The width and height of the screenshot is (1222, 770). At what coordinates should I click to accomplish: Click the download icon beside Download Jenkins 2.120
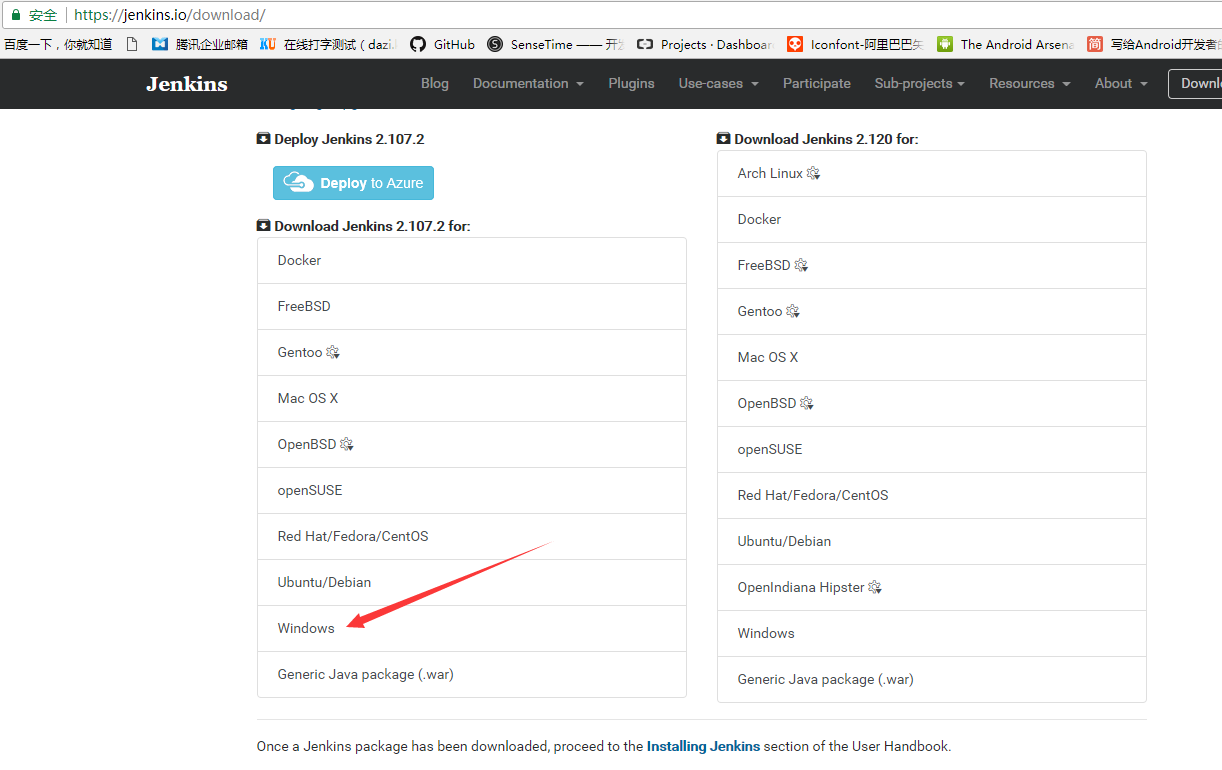pyautogui.click(x=723, y=139)
